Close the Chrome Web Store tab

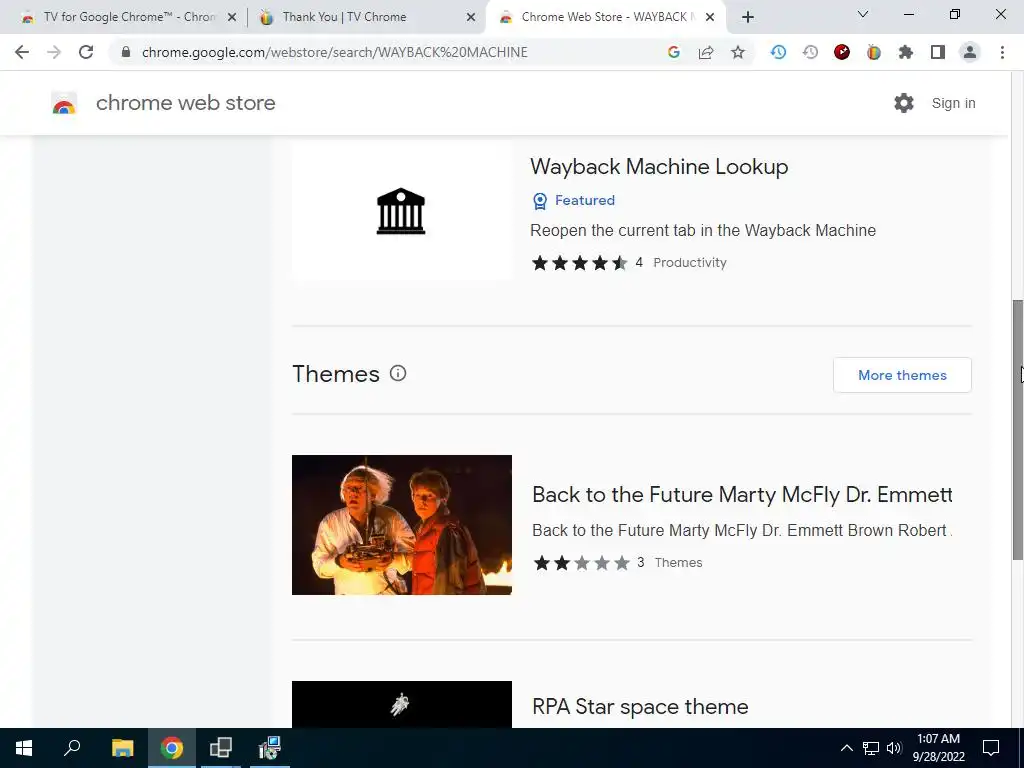[x=710, y=18]
